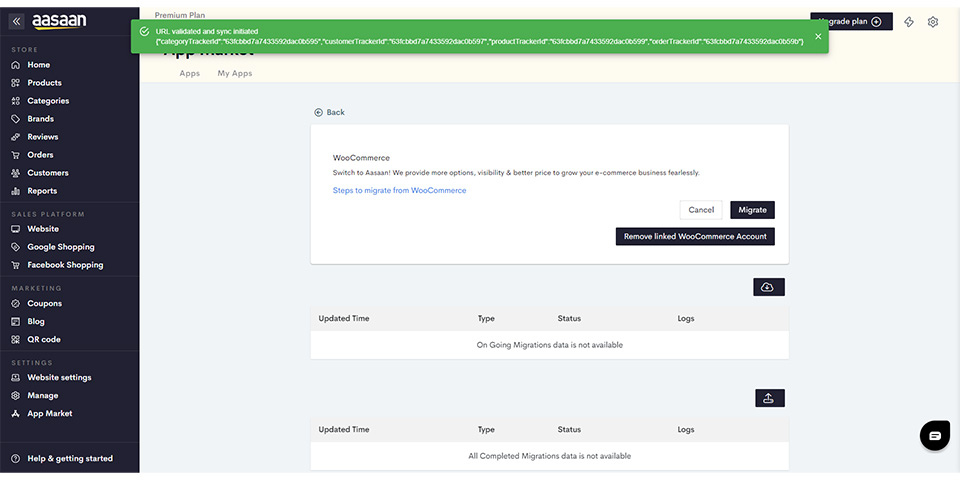Click the Customers people icon
This screenshot has width=960, height=480.
(16, 173)
